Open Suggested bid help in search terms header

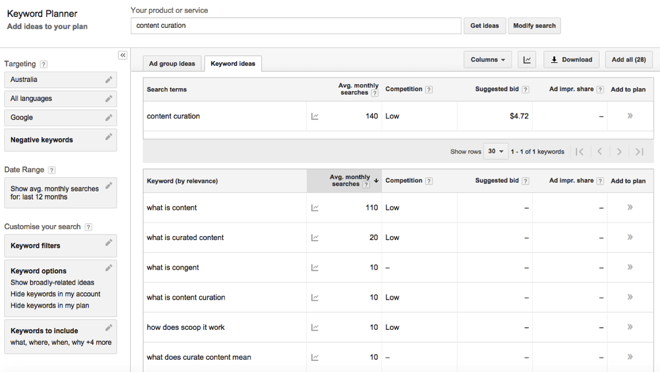tap(525, 89)
